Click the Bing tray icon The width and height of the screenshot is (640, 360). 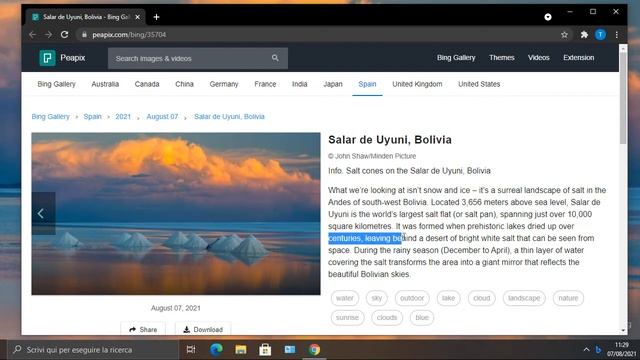click(x=598, y=349)
